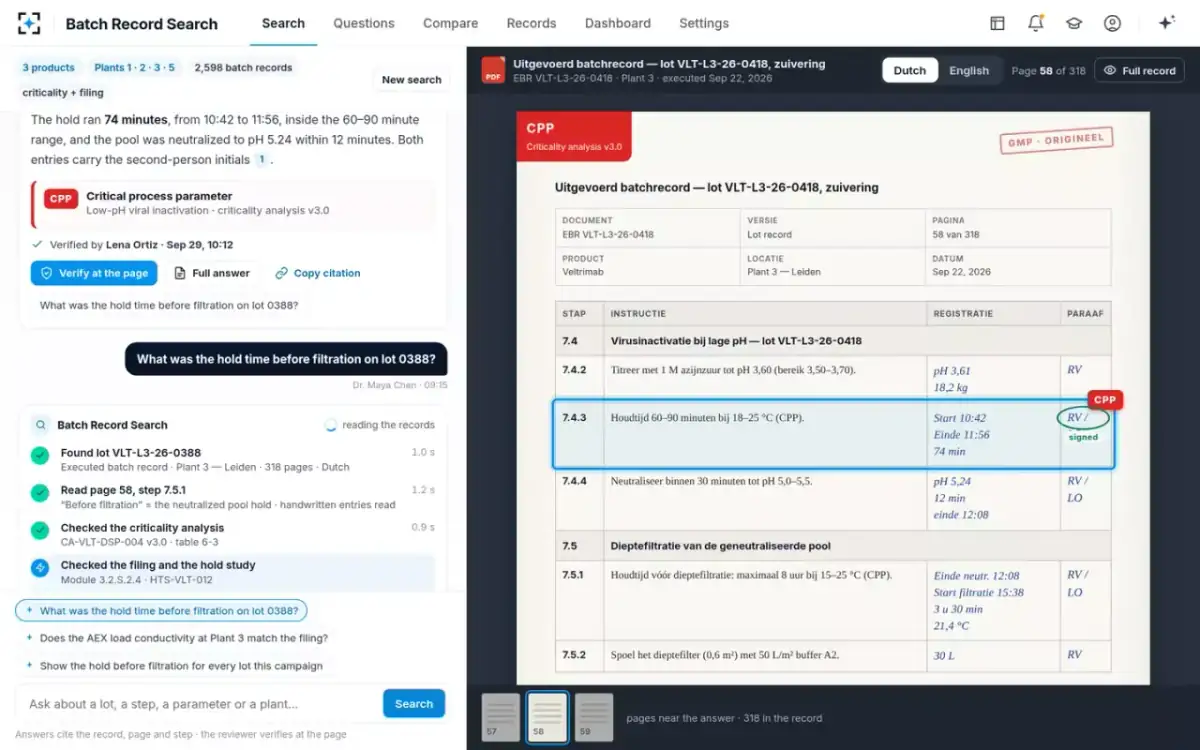This screenshot has width=1200, height=750.
Task: Click the sparkle AI assistant icon
Action: click(1166, 23)
